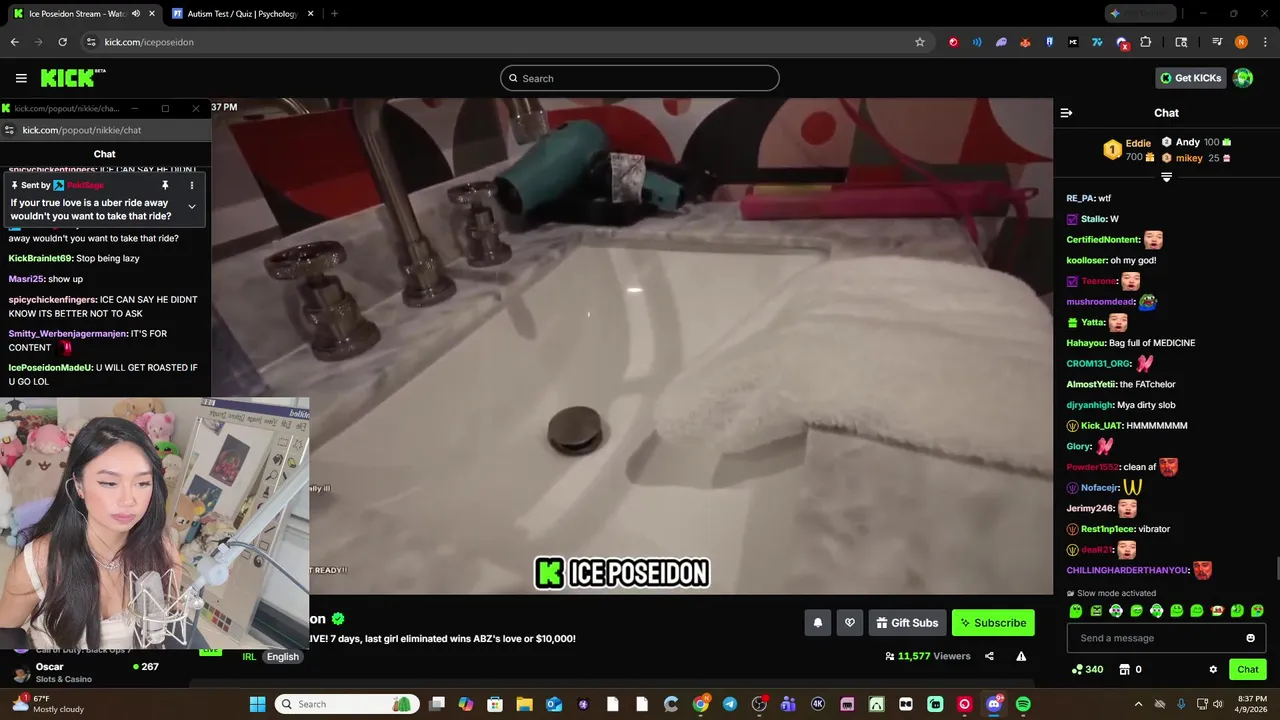
Task: Reload the kick.com page
Action: pyautogui.click(x=62, y=42)
